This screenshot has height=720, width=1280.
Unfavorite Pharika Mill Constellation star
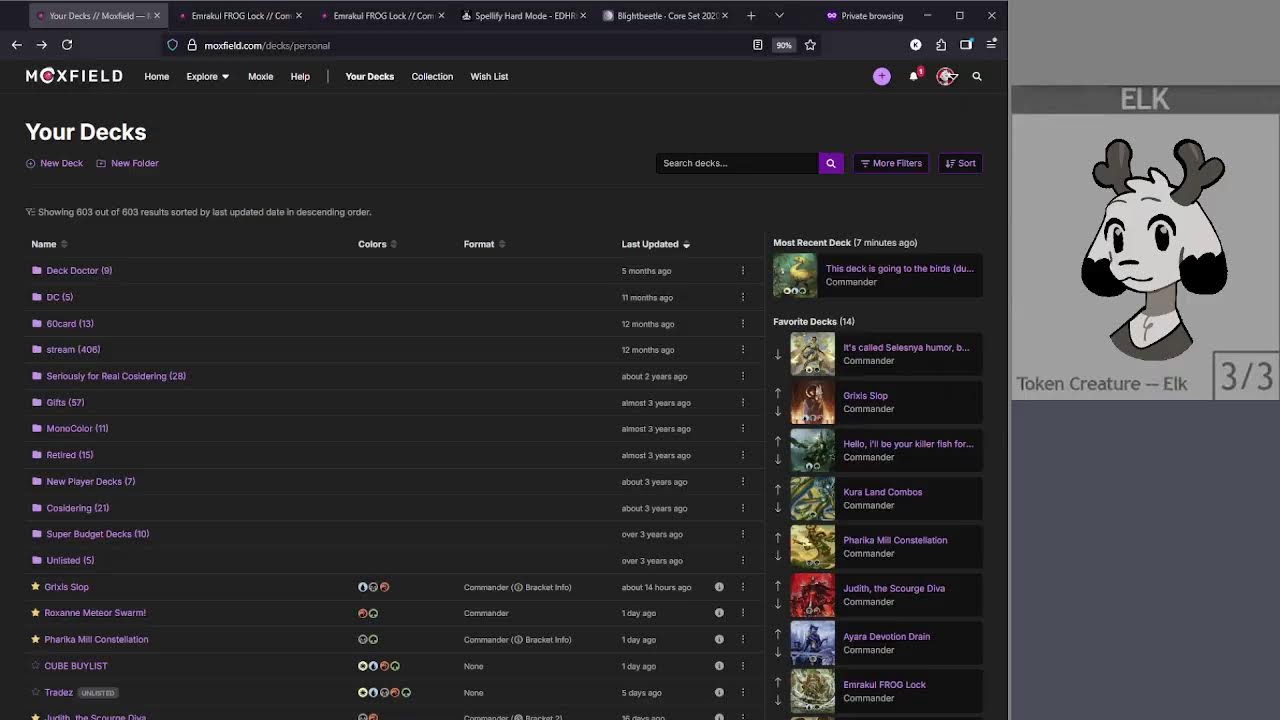pyautogui.click(x=35, y=639)
